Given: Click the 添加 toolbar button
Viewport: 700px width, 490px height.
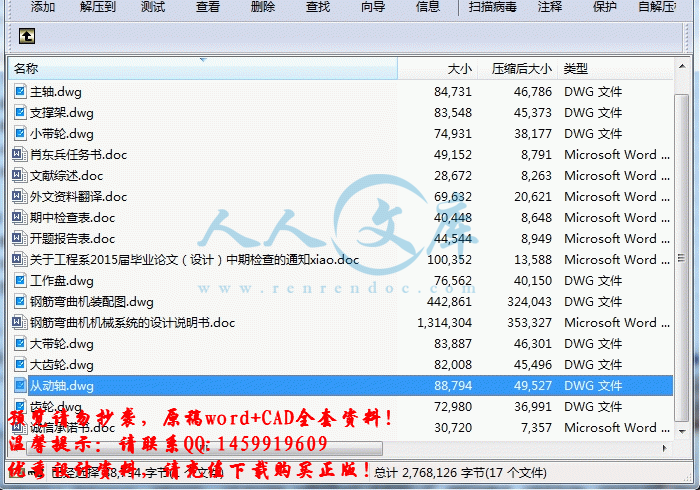Looking at the screenshot, I should [43, 7].
